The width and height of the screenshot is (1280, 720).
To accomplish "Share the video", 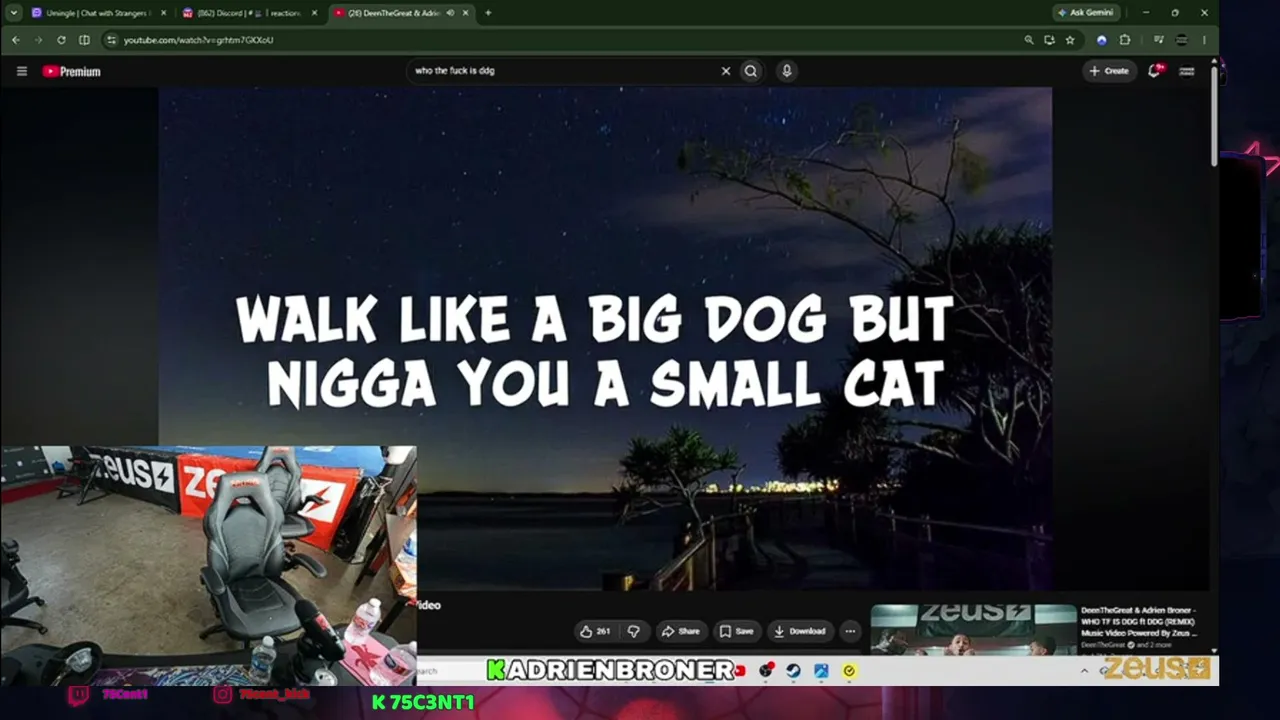I will tap(681, 631).
